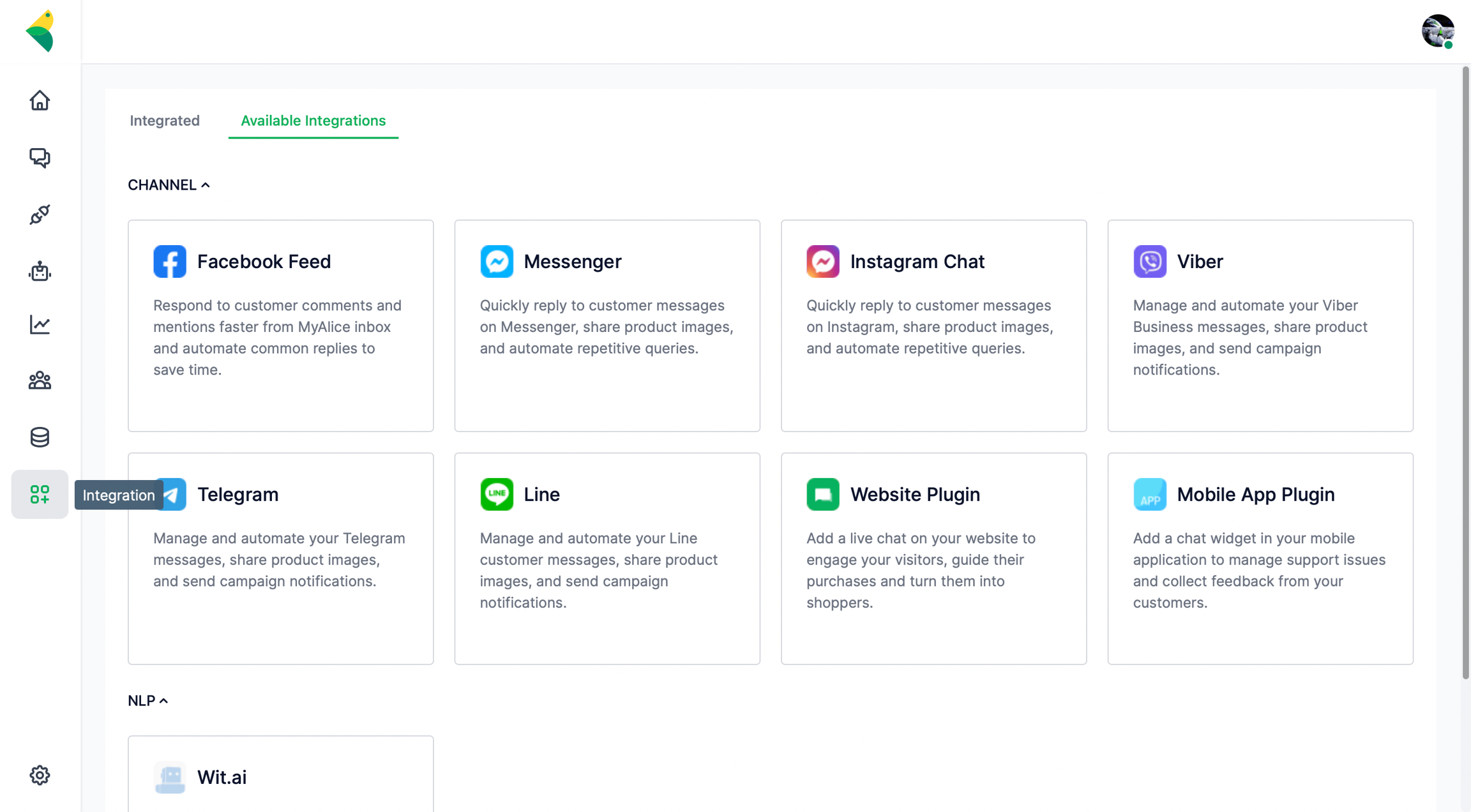
Task: Open the settings gear icon
Action: tap(40, 775)
